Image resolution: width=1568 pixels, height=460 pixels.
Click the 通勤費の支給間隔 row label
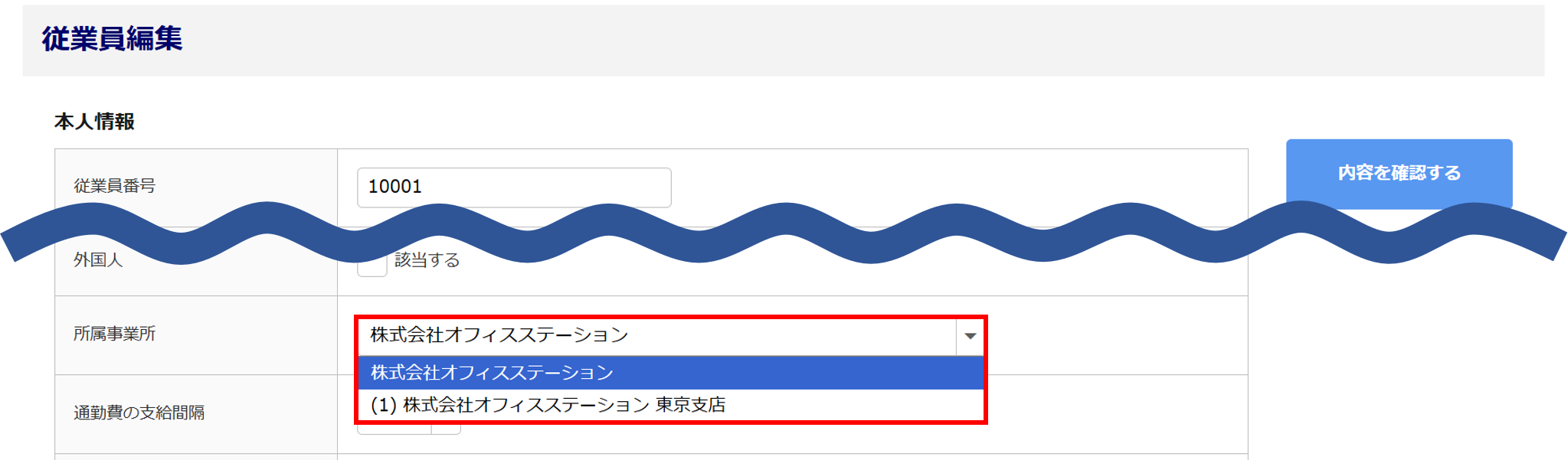[139, 413]
